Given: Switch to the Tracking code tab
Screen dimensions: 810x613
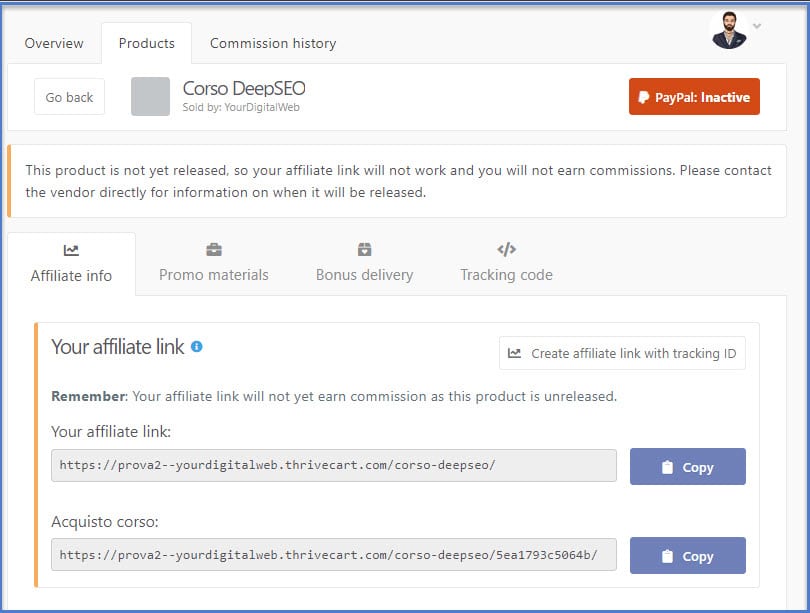Looking at the screenshot, I should tap(506, 264).
